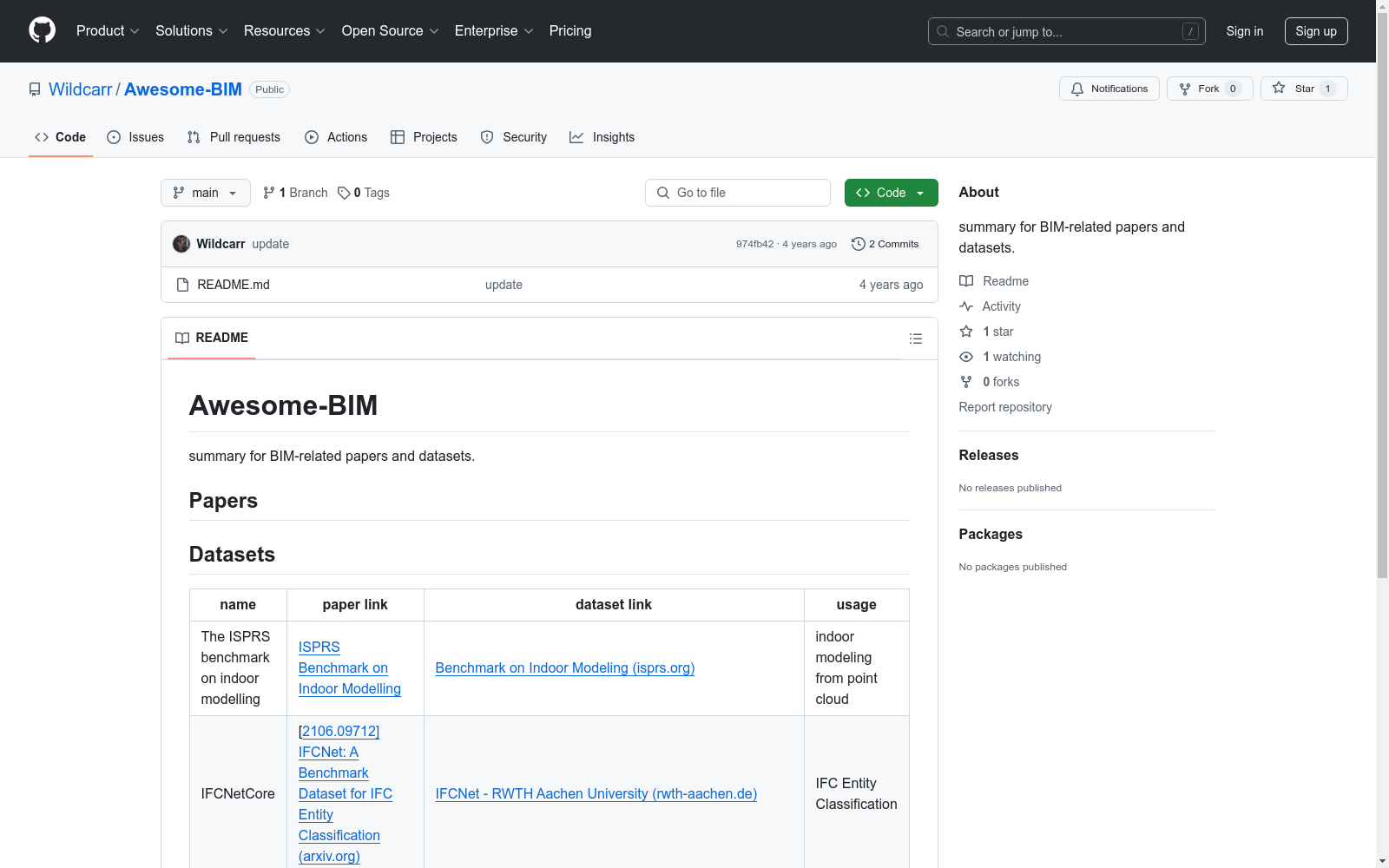This screenshot has width=1389, height=868.
Task: Click the book icon next to Readme
Action: coord(966,281)
